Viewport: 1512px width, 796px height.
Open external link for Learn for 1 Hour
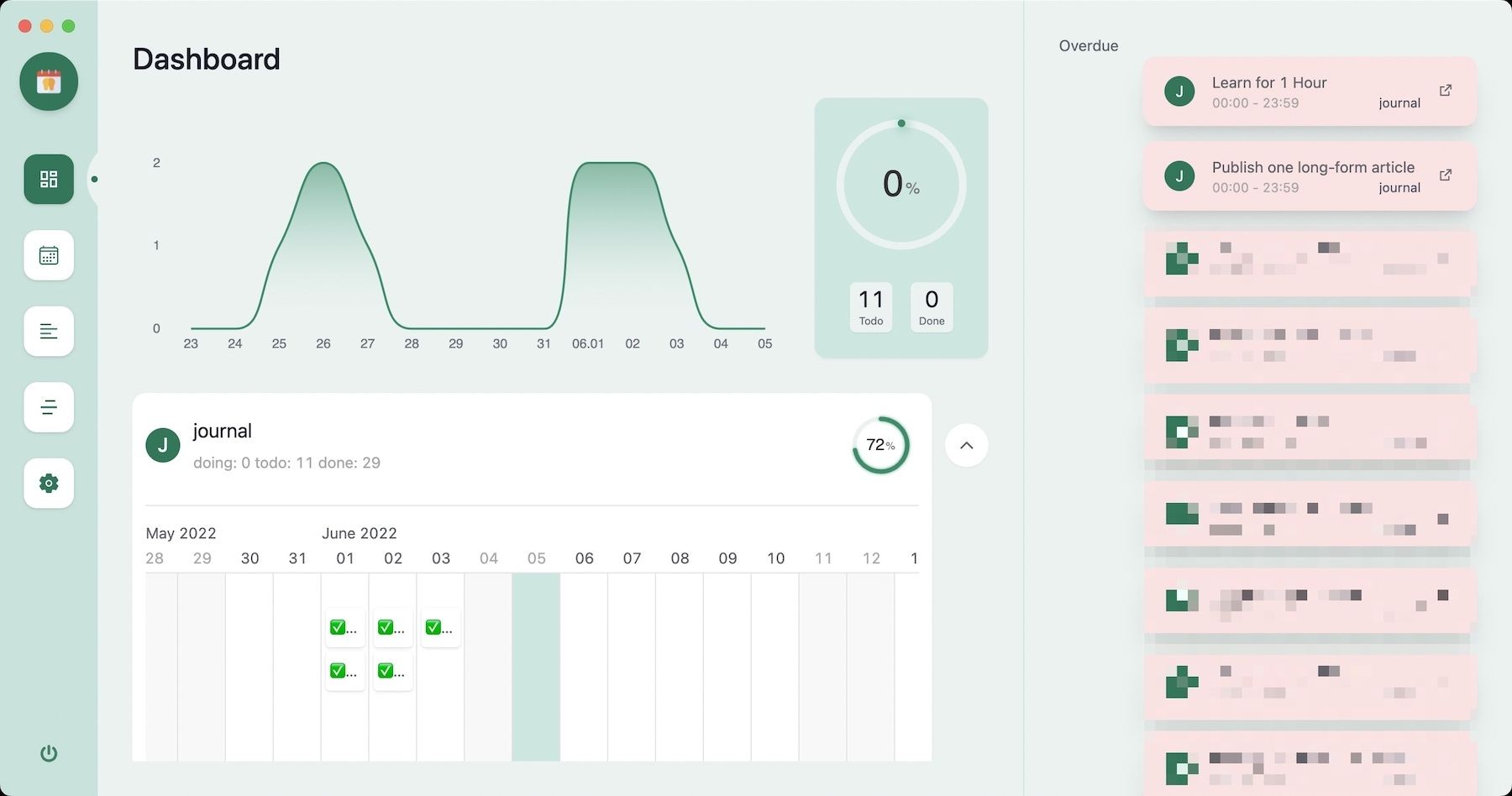[x=1445, y=91]
